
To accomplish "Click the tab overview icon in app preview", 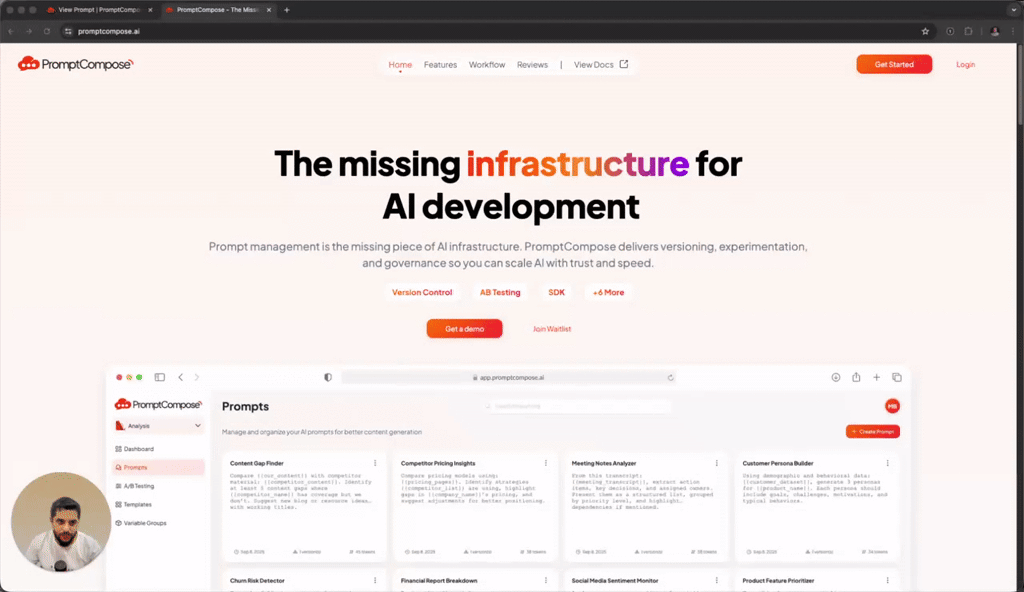I will [x=897, y=377].
